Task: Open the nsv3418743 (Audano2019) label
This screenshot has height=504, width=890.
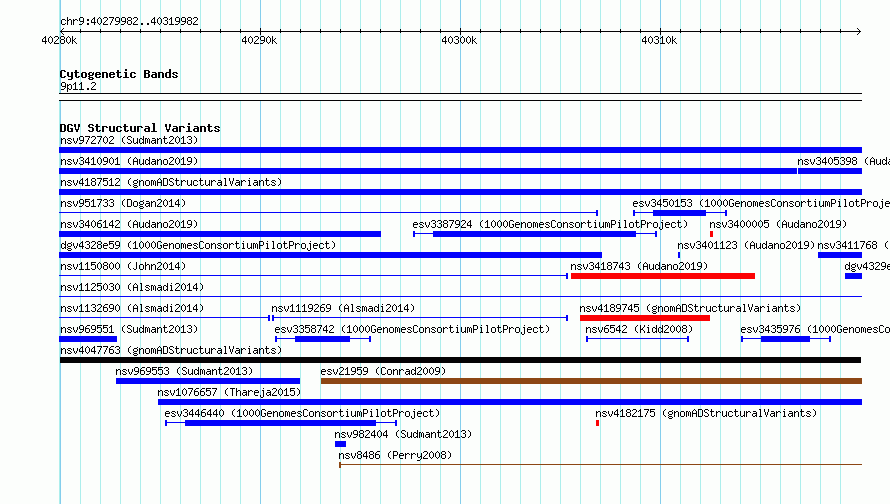Action: (x=639, y=266)
